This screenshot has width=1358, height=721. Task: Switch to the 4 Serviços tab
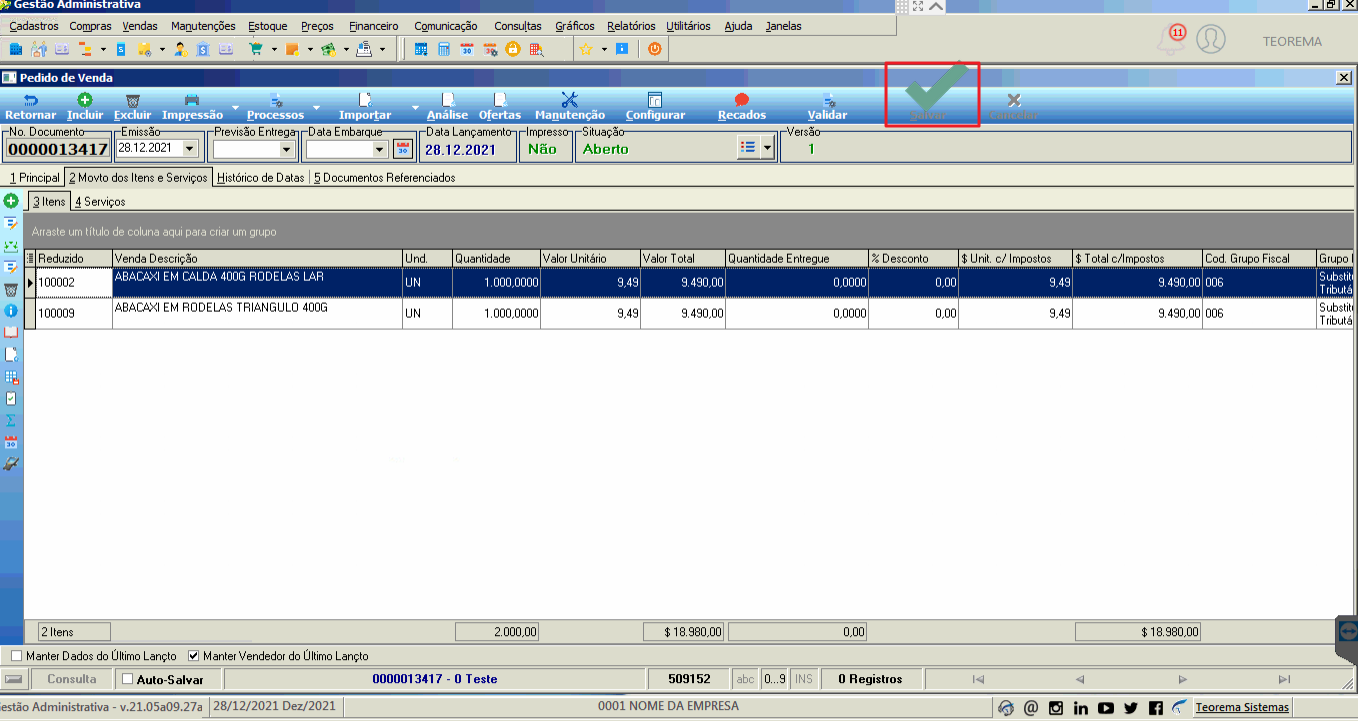(x=100, y=202)
